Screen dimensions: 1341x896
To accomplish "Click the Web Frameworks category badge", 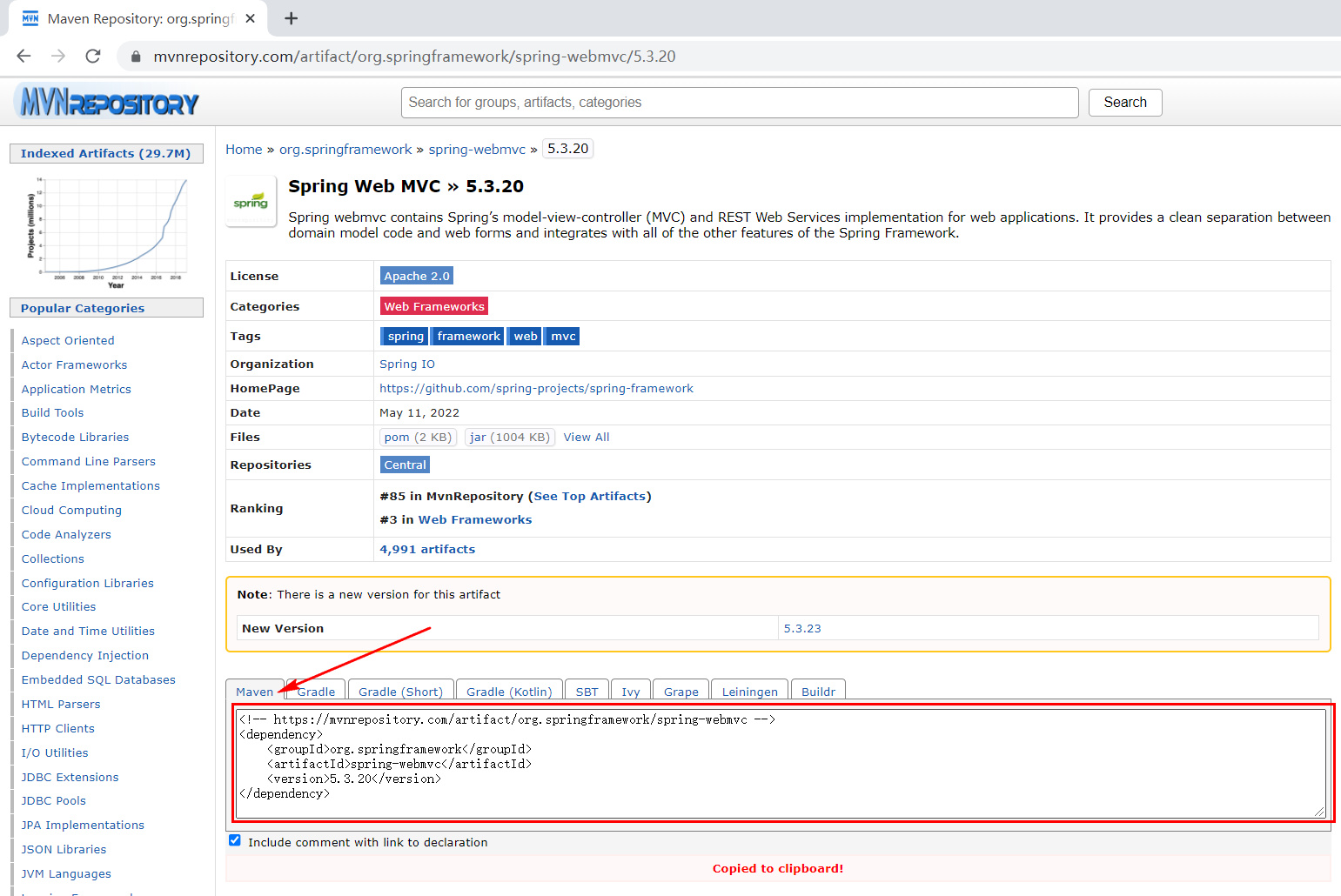I will pyautogui.click(x=434, y=306).
